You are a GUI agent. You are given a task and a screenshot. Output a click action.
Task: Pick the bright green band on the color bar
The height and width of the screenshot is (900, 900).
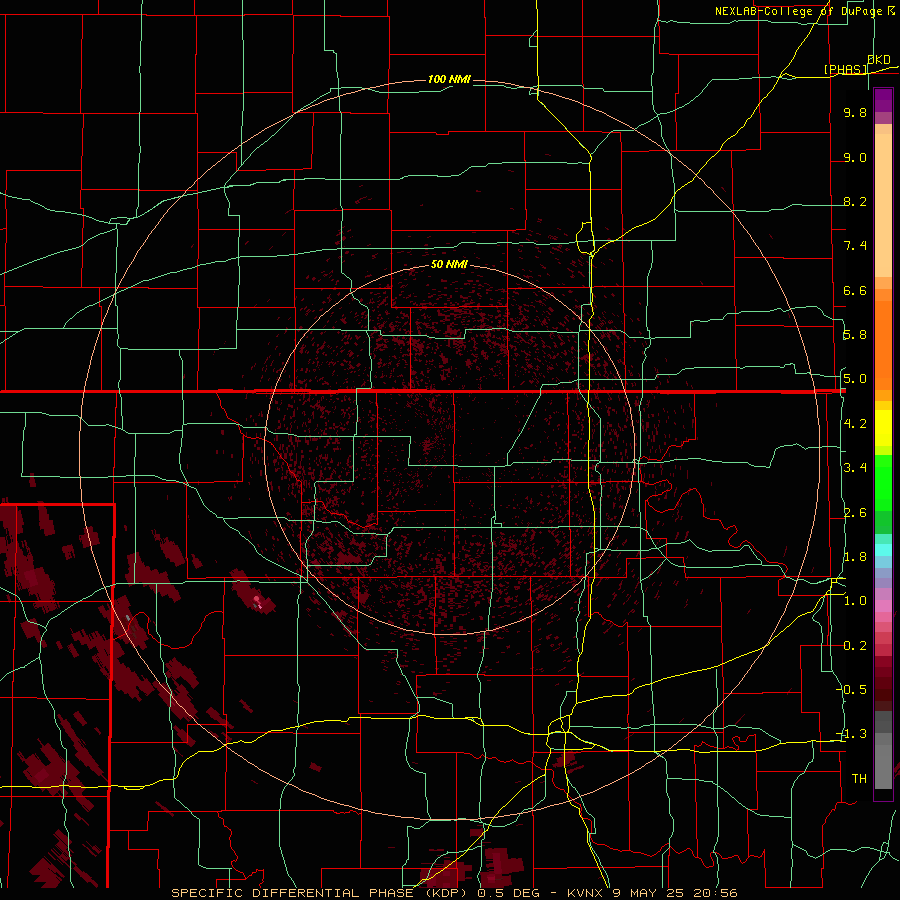(x=883, y=483)
